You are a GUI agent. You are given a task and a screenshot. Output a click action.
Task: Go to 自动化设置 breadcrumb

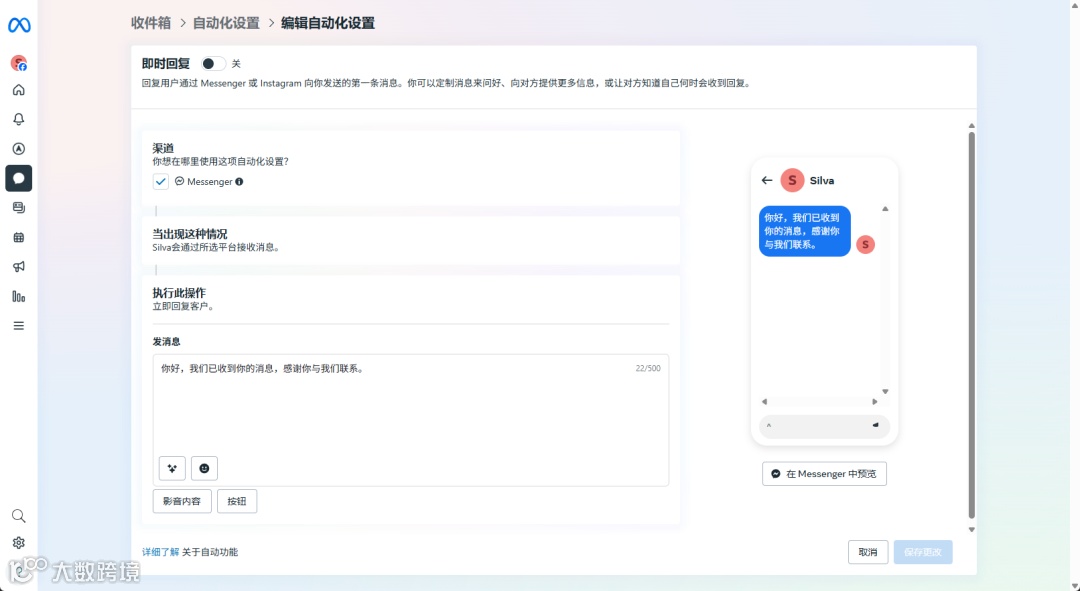click(x=226, y=23)
